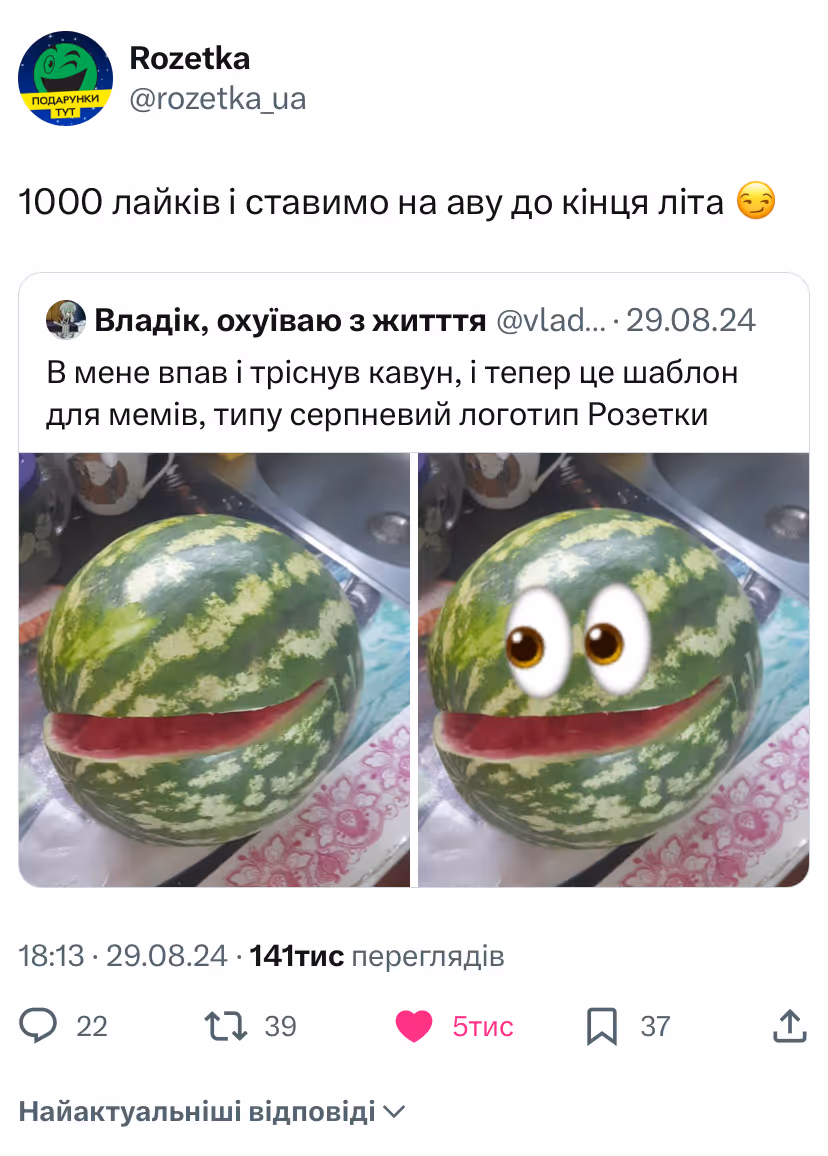View the 141тис переглядів count
828x1156 pixels.
[377, 956]
